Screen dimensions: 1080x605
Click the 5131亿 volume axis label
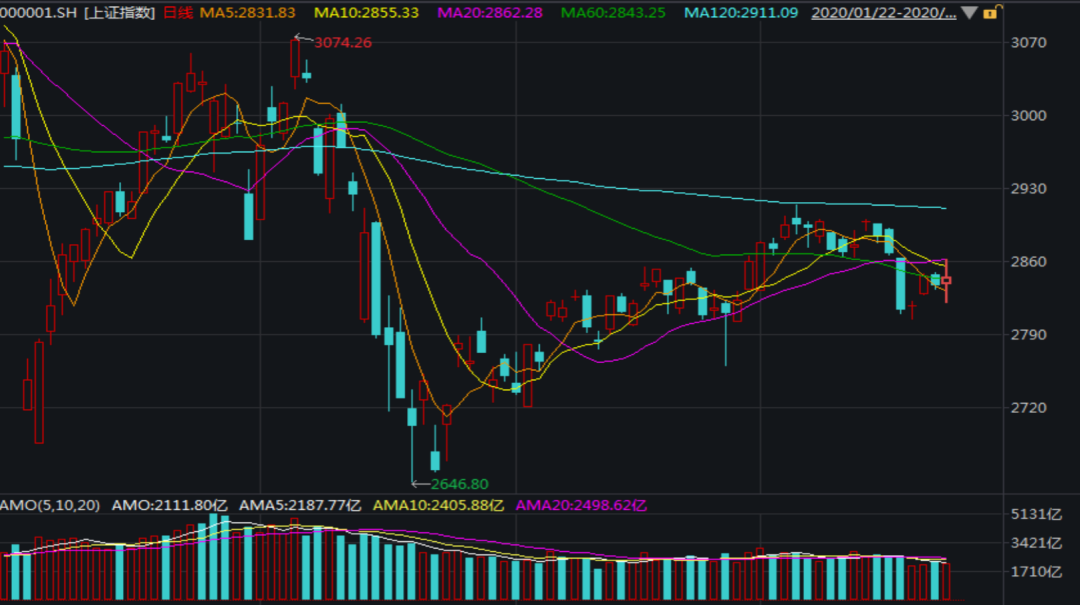1036,514
